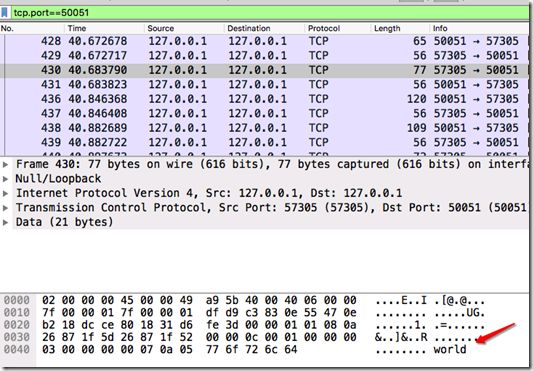Click hex offset 0000 row label
Image resolution: width=533 pixels, height=371 pixels.
(x=16, y=300)
